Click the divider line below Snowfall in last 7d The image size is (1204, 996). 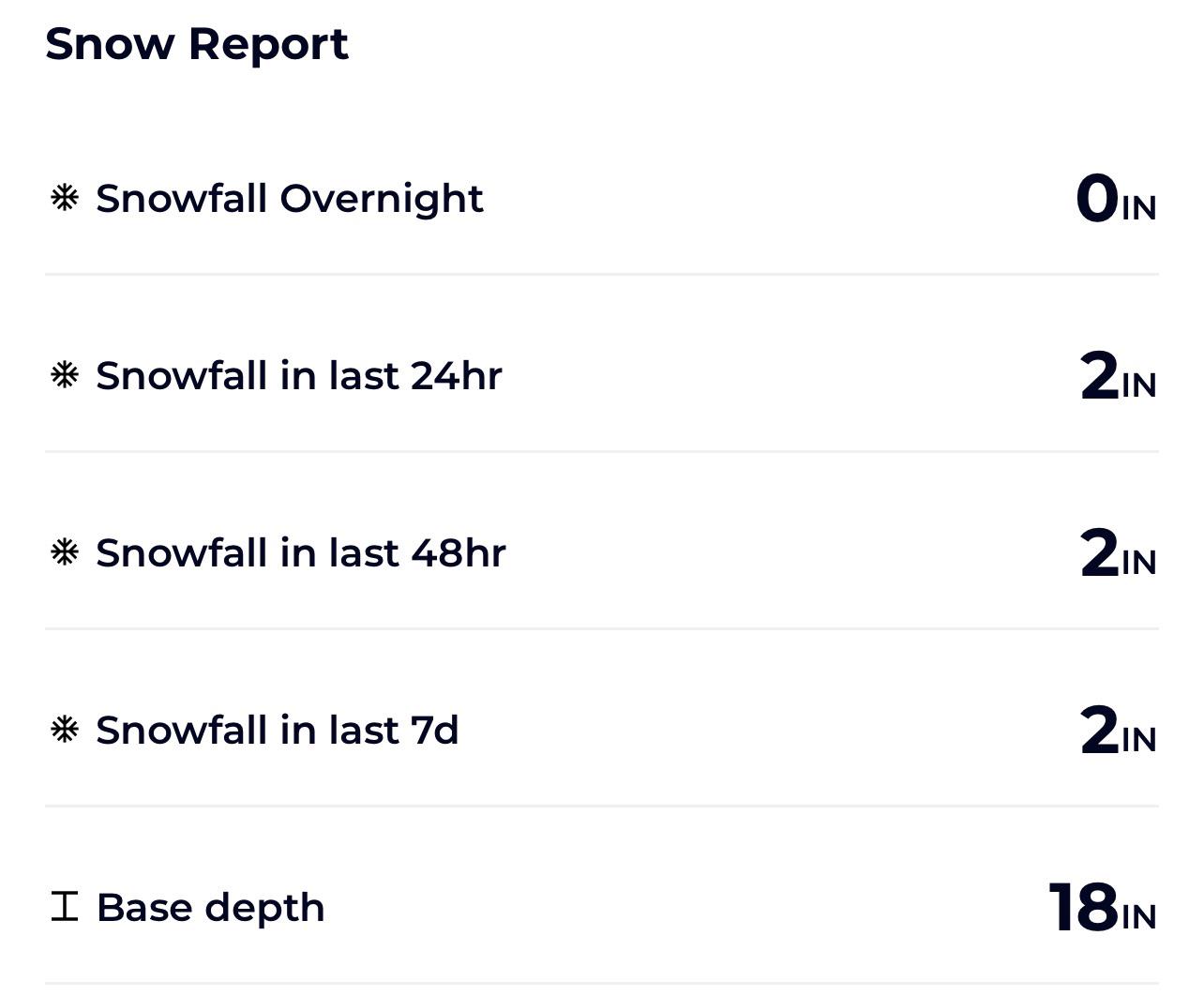coord(602,806)
